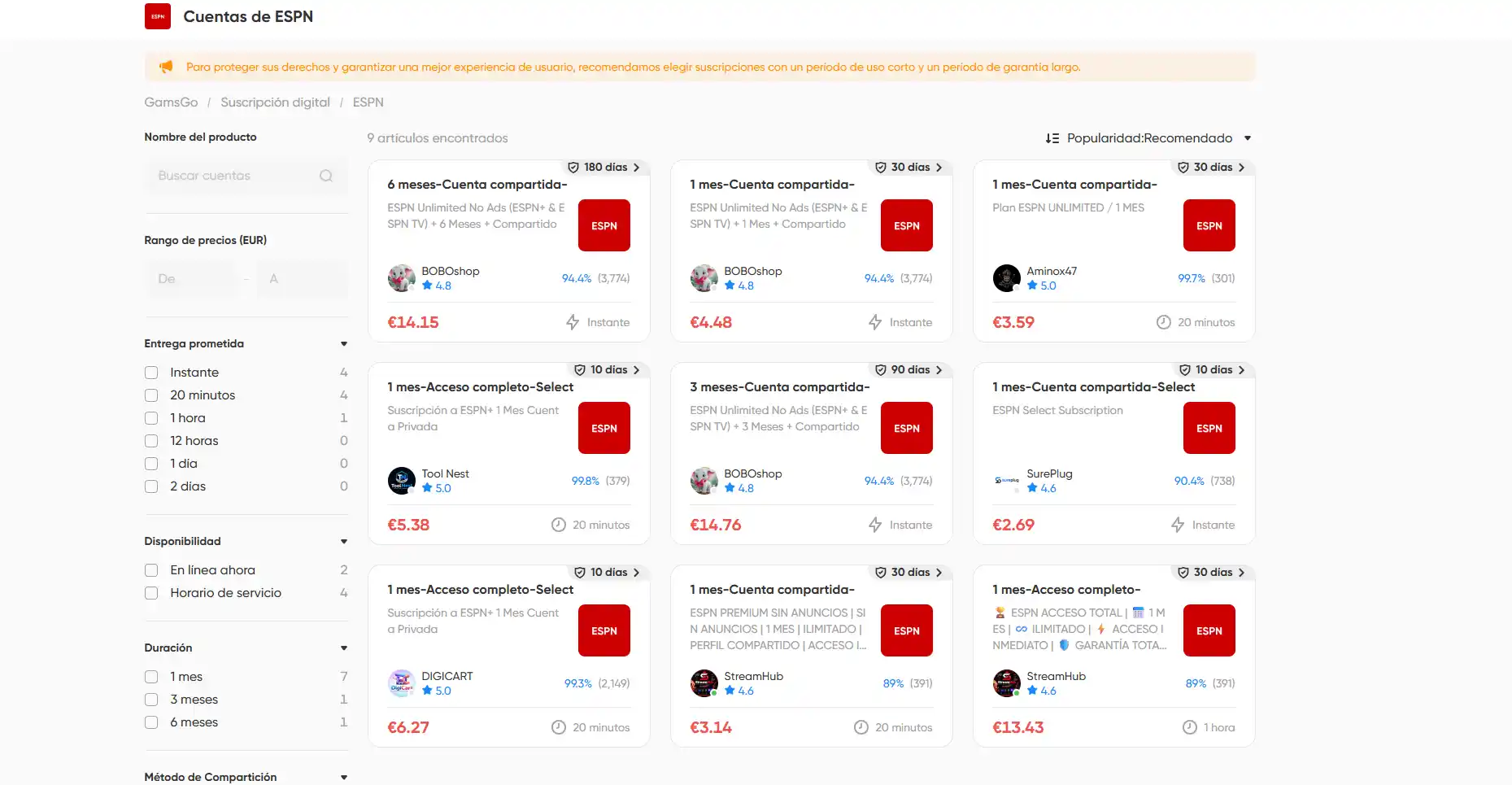Image resolution: width=1512 pixels, height=785 pixels.
Task: Click the StreamHub avatar on the €13.43 card
Action: point(1007,683)
